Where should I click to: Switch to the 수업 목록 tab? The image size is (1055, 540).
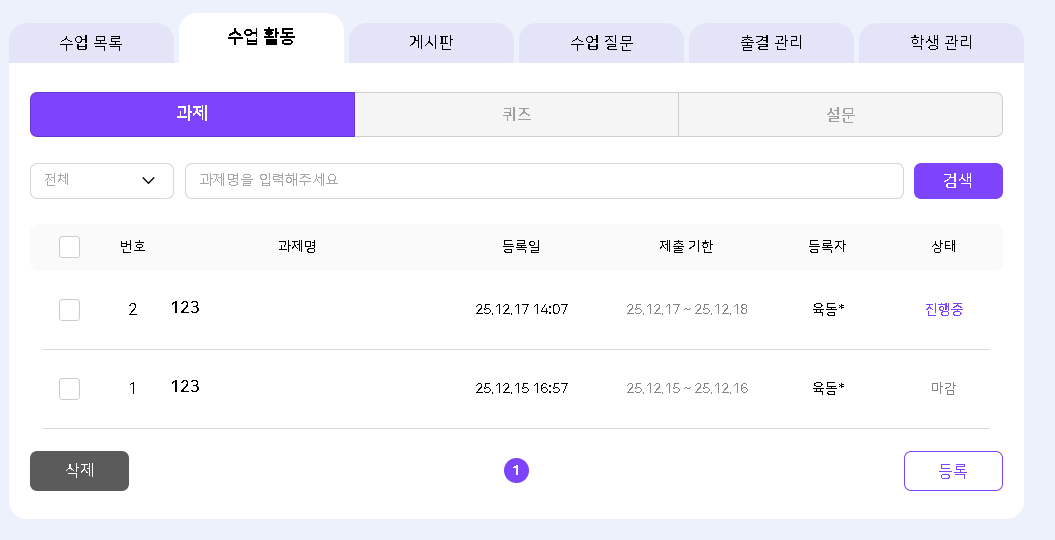point(91,44)
